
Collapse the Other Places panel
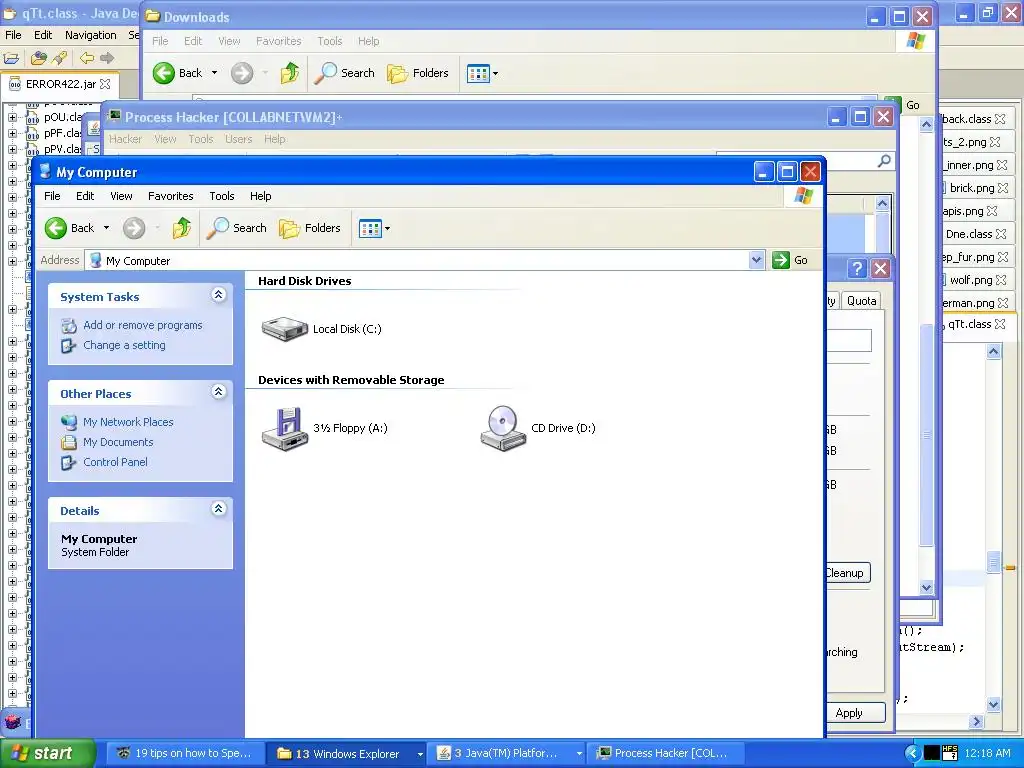[219, 392]
